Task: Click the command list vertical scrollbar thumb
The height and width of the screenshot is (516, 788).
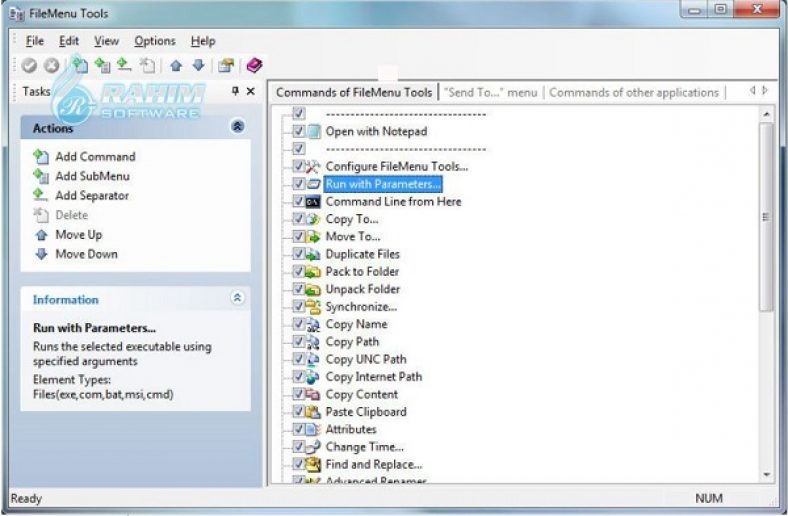Action: point(766,217)
